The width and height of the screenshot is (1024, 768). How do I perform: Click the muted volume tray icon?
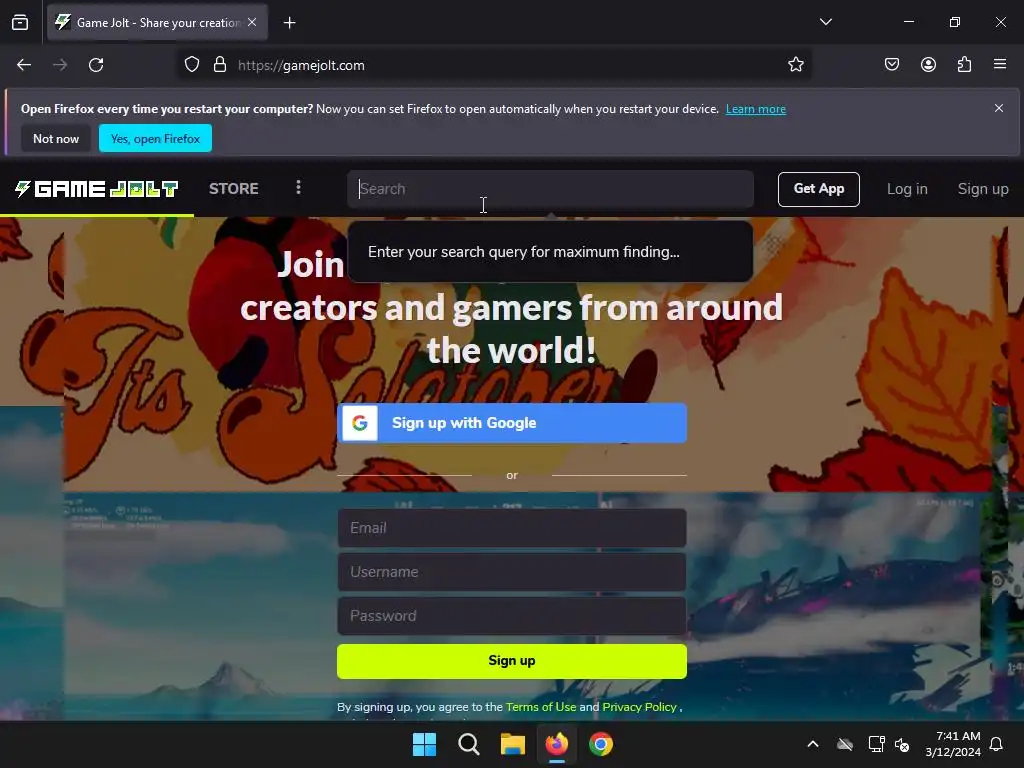(x=902, y=744)
